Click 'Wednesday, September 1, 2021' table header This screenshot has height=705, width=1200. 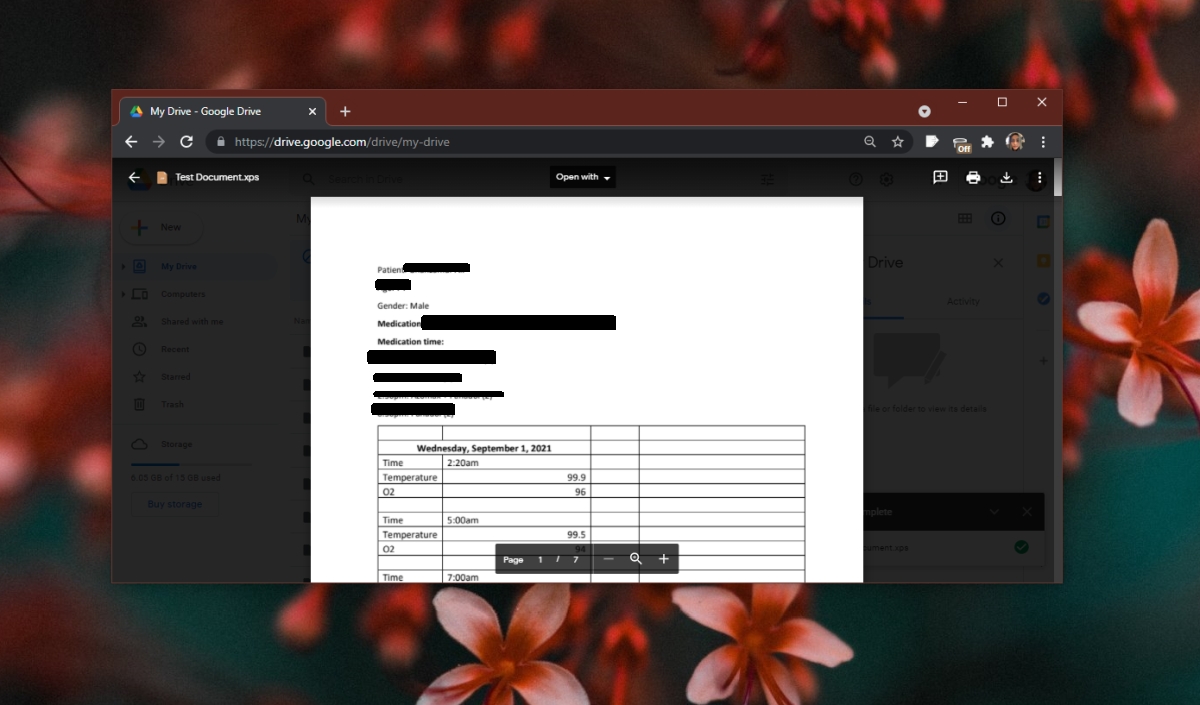tap(484, 448)
